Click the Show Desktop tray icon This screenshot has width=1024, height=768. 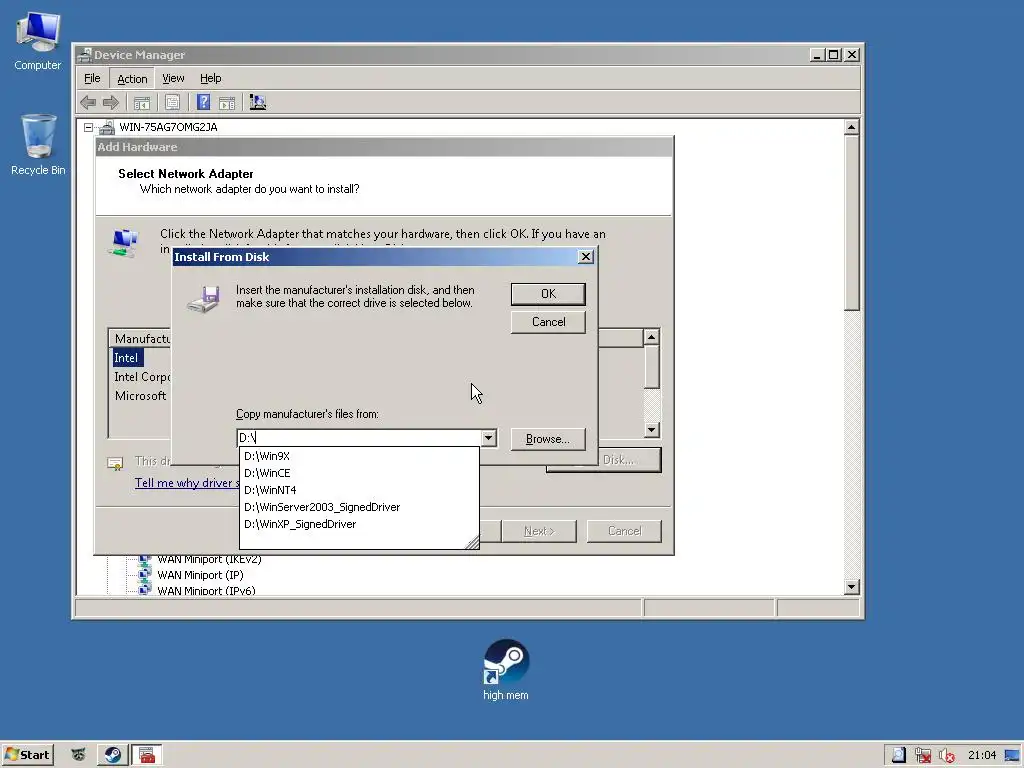point(1011,756)
